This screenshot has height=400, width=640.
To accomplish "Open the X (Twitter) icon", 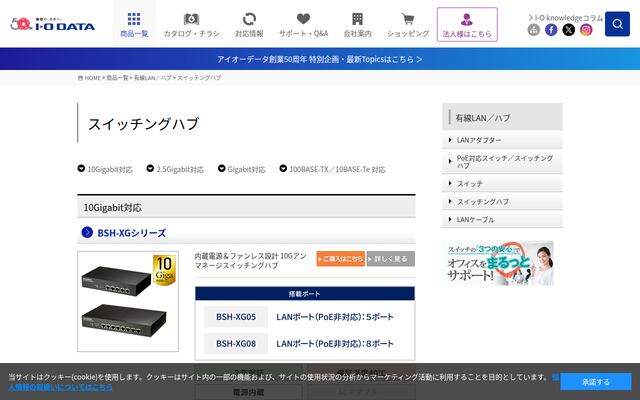I will click(569, 29).
